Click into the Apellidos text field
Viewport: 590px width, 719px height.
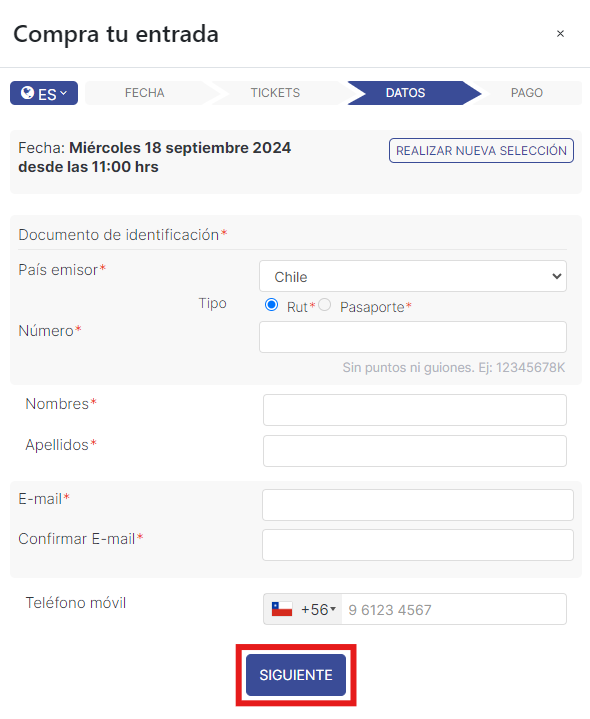pos(415,451)
